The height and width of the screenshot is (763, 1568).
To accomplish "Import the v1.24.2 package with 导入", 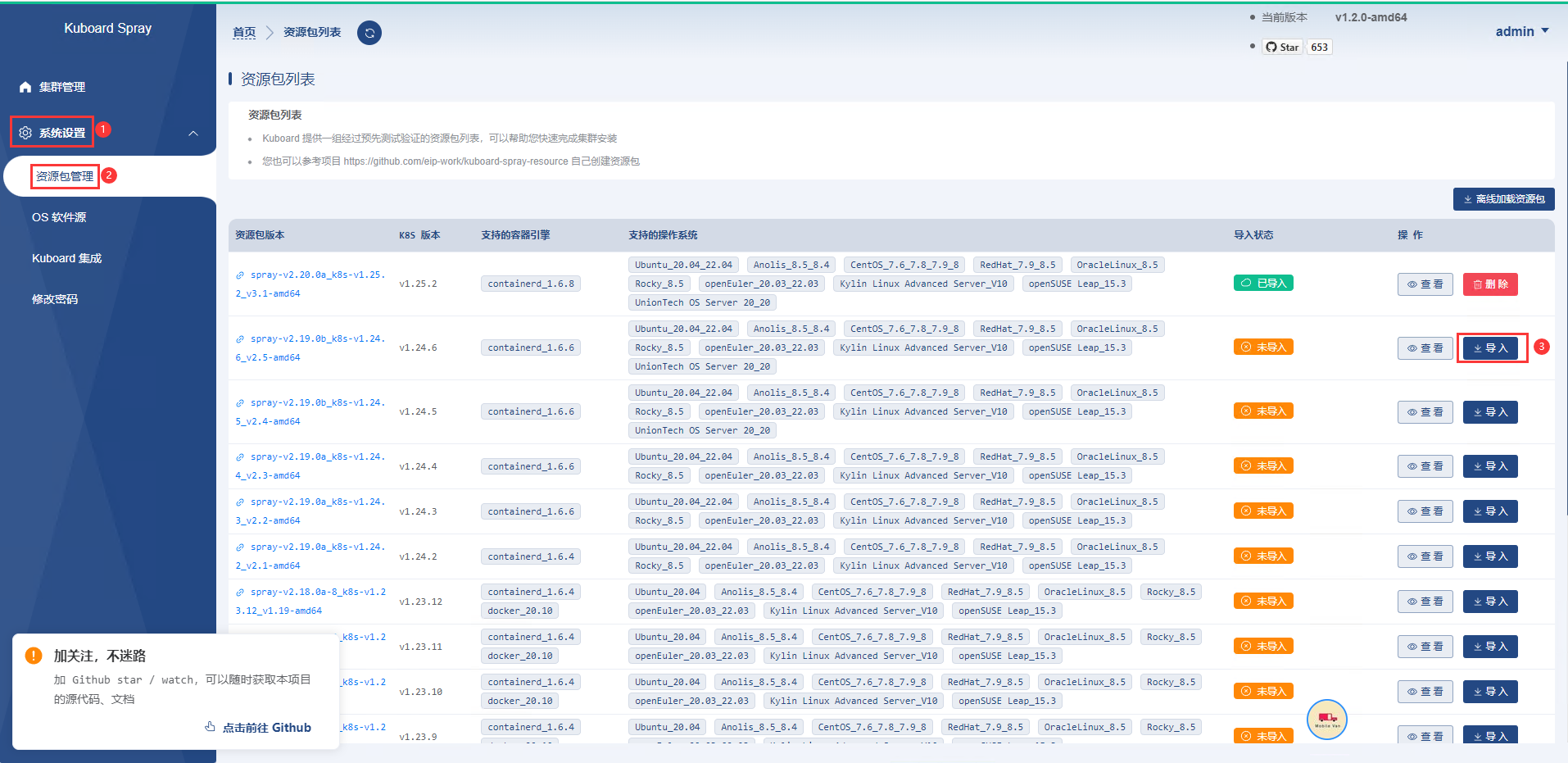I will coord(1490,556).
